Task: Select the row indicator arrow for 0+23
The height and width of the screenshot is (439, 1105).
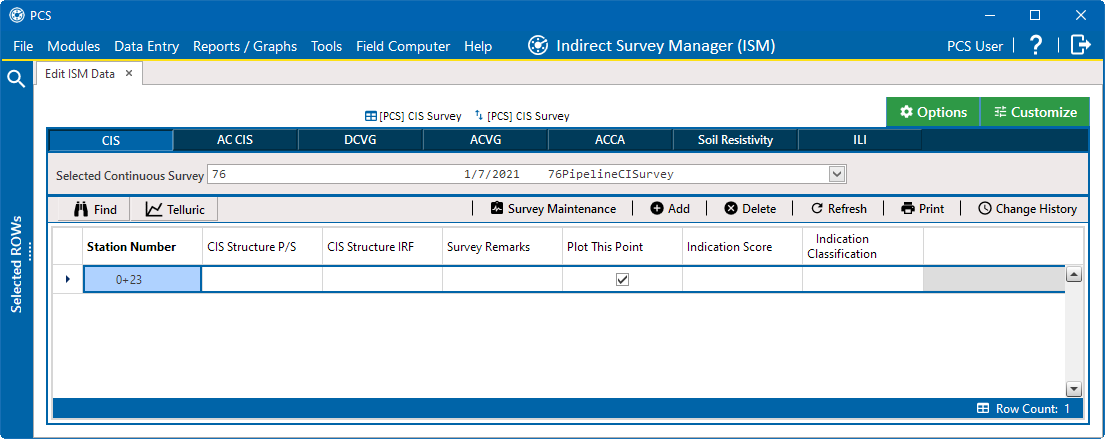Action: (x=68, y=280)
